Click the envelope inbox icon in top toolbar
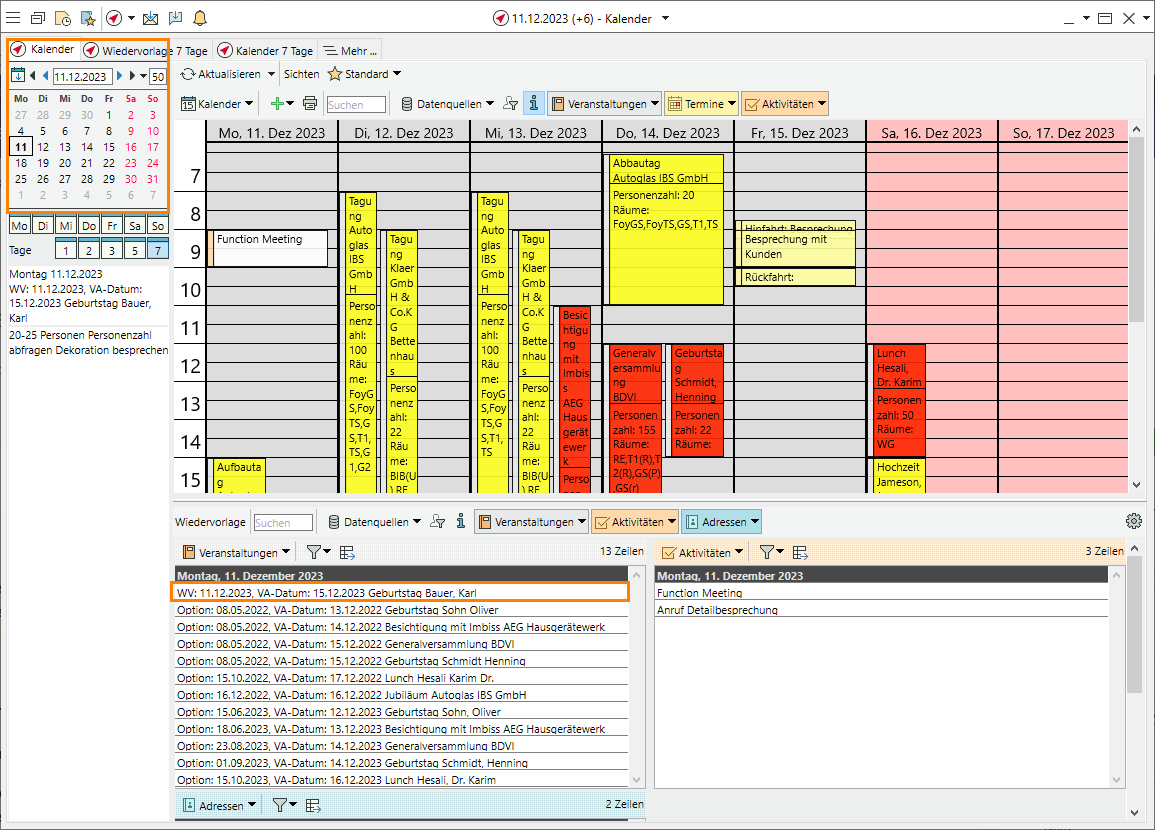Viewport: 1155px width, 830px height. (x=150, y=18)
